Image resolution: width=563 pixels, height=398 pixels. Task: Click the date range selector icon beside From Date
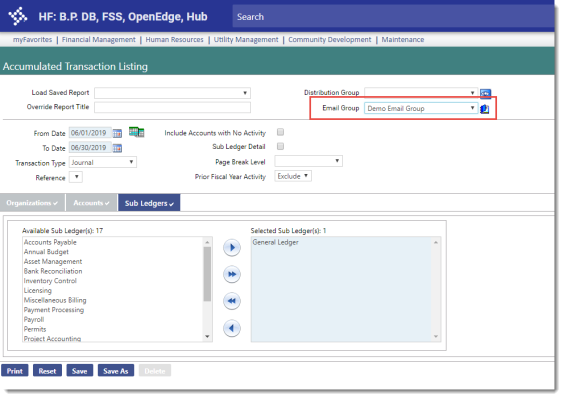pos(136,132)
